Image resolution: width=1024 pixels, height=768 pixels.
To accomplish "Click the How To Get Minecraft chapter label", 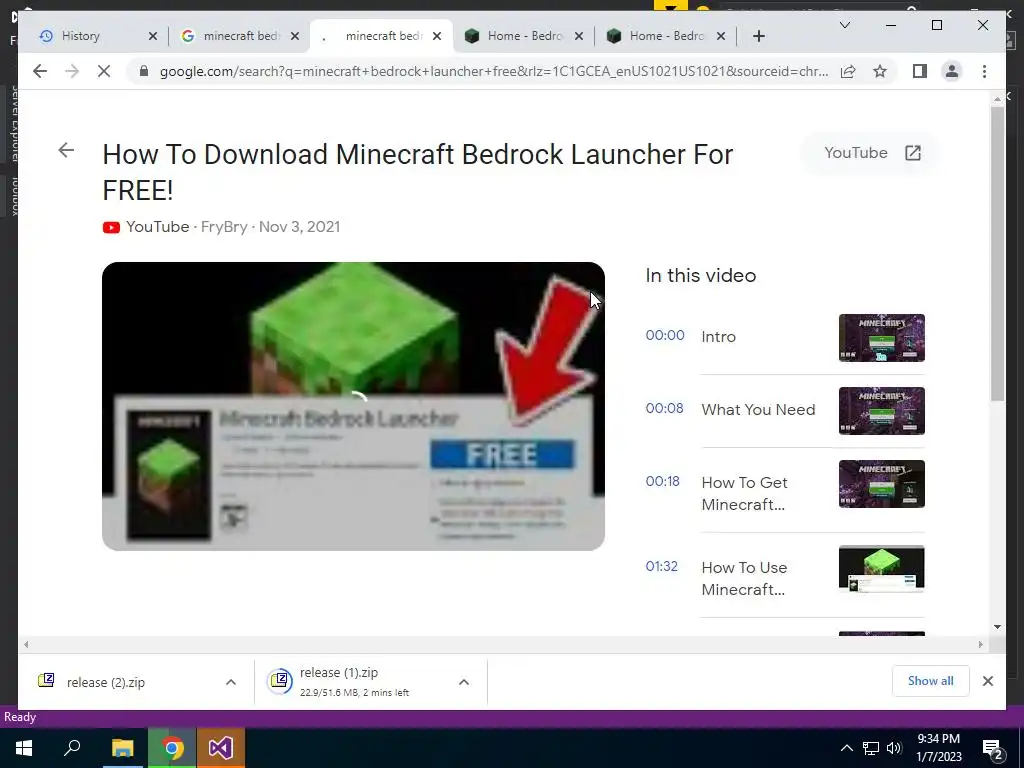I will click(744, 494).
